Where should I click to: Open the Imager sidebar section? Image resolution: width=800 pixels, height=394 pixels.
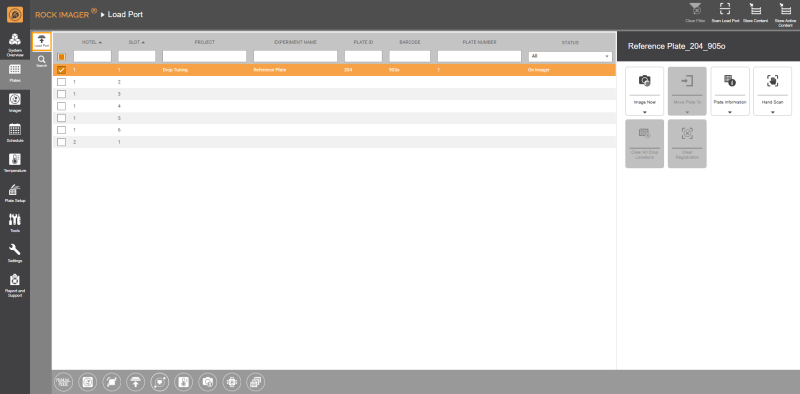pyautogui.click(x=15, y=103)
